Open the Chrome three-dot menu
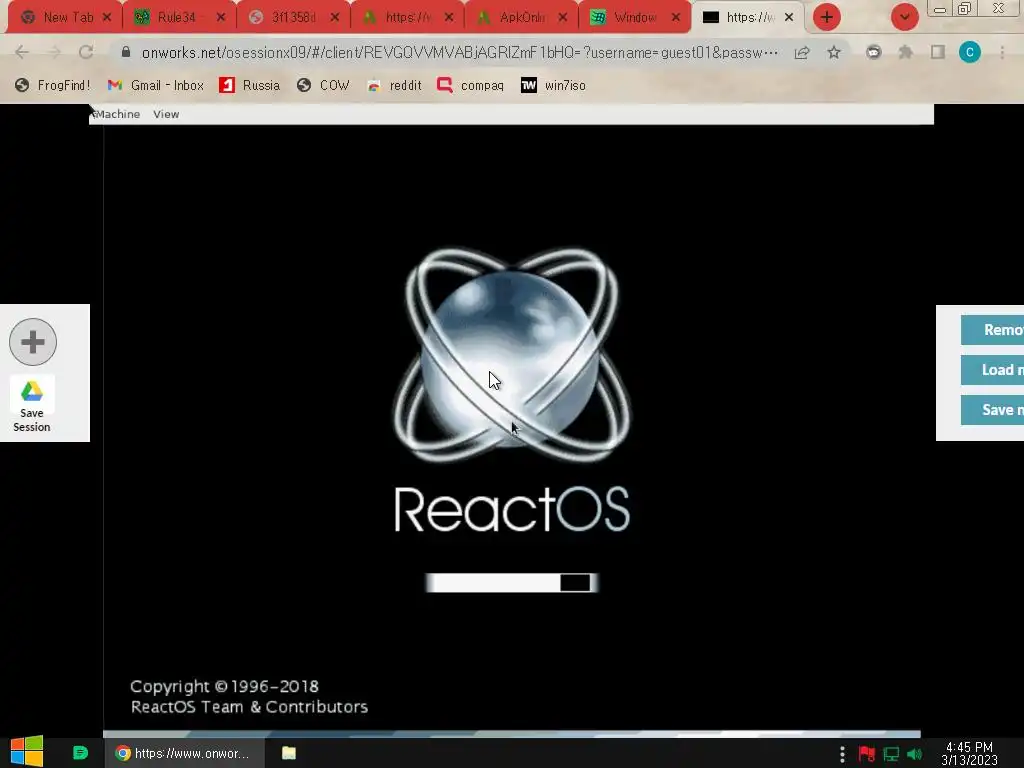 (x=1002, y=52)
